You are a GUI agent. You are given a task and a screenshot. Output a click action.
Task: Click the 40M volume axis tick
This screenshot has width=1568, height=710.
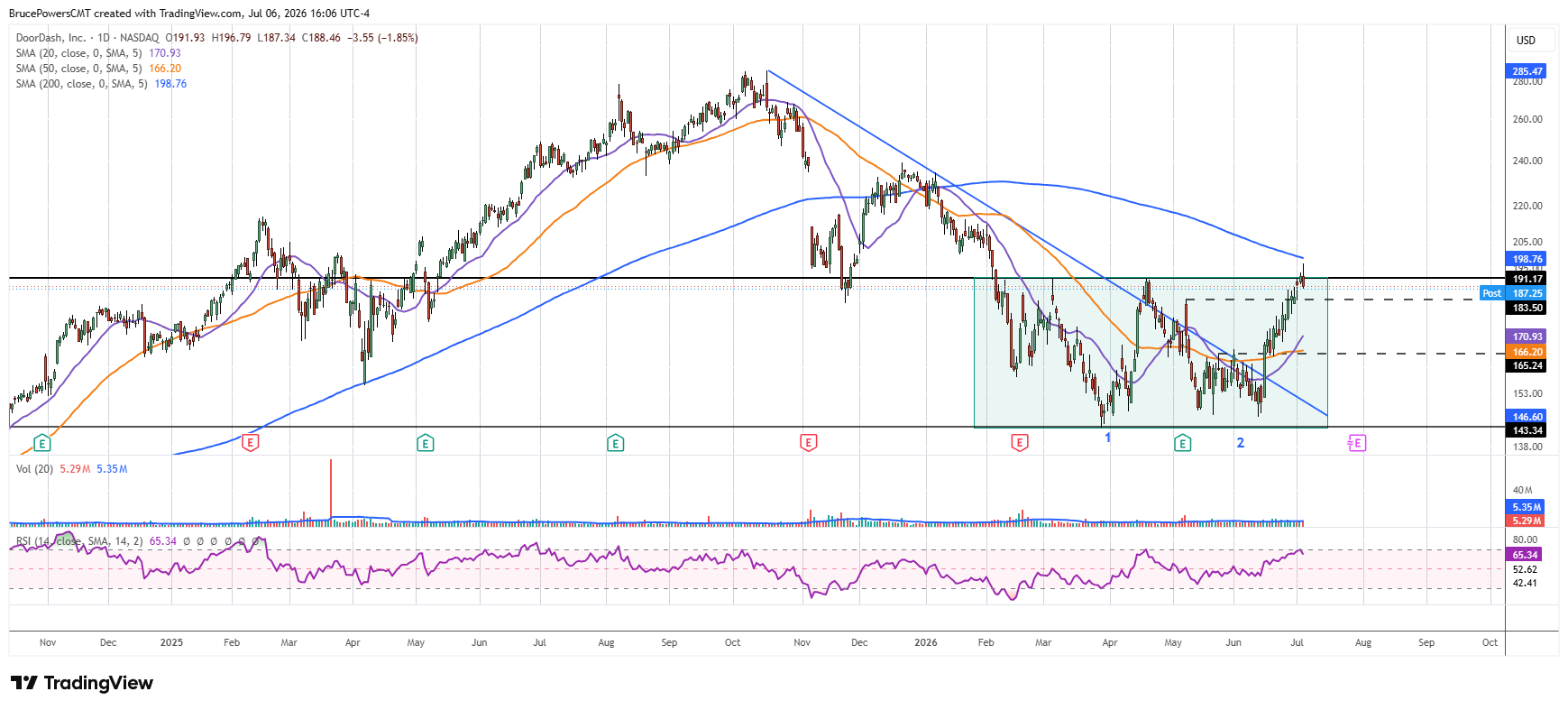1523,491
